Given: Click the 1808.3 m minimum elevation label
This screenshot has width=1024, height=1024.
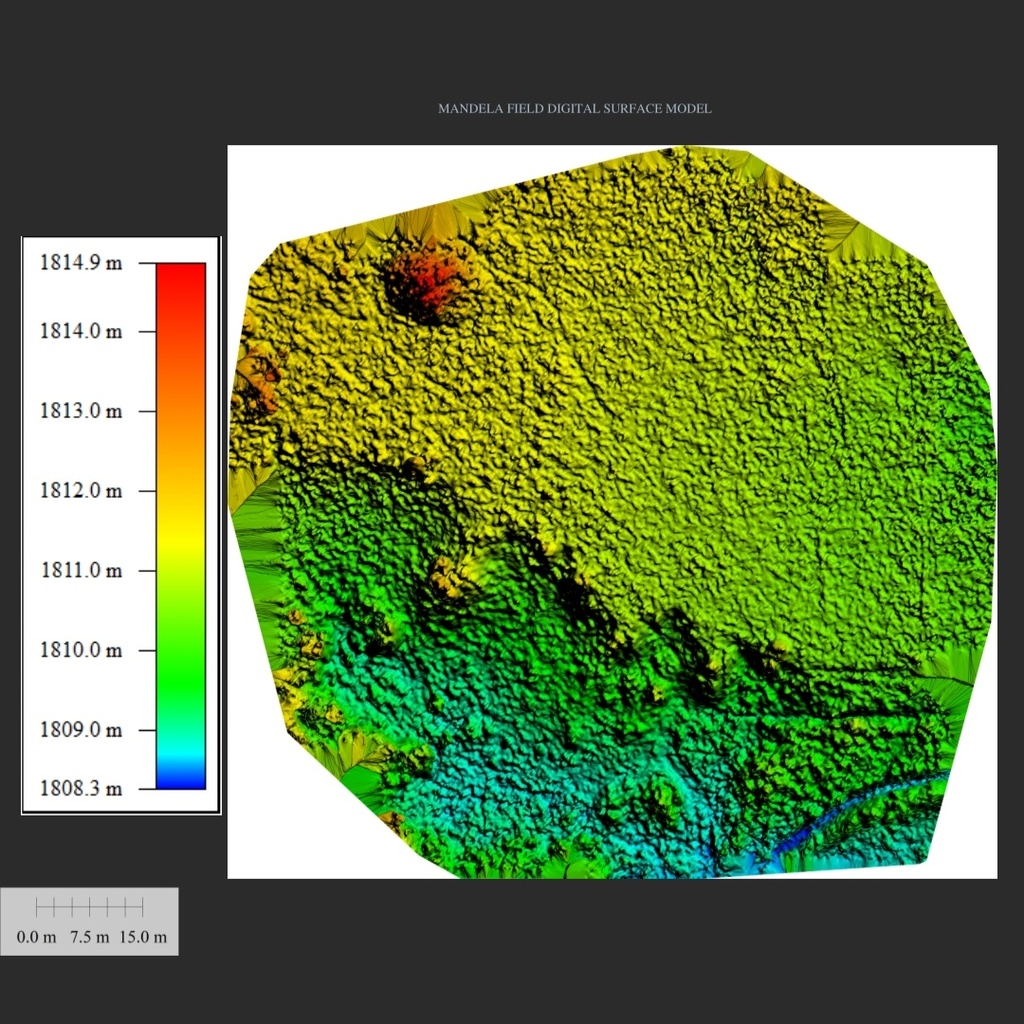Looking at the screenshot, I should click(x=81, y=788).
